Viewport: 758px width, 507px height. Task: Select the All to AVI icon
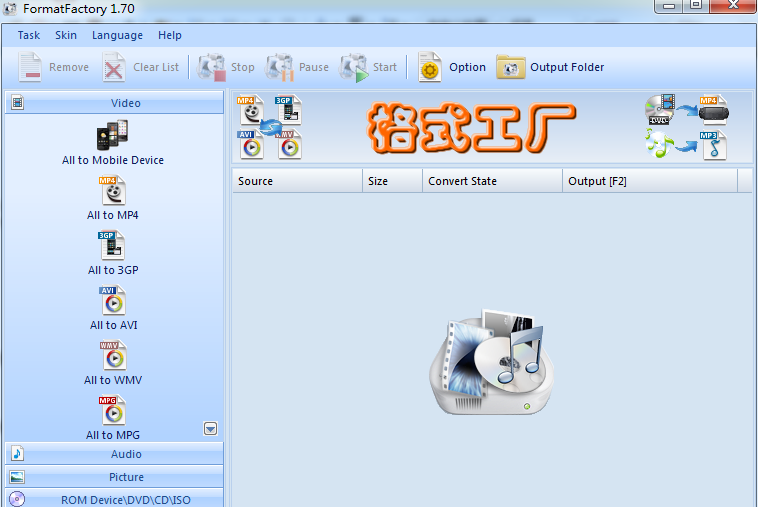click(x=113, y=301)
